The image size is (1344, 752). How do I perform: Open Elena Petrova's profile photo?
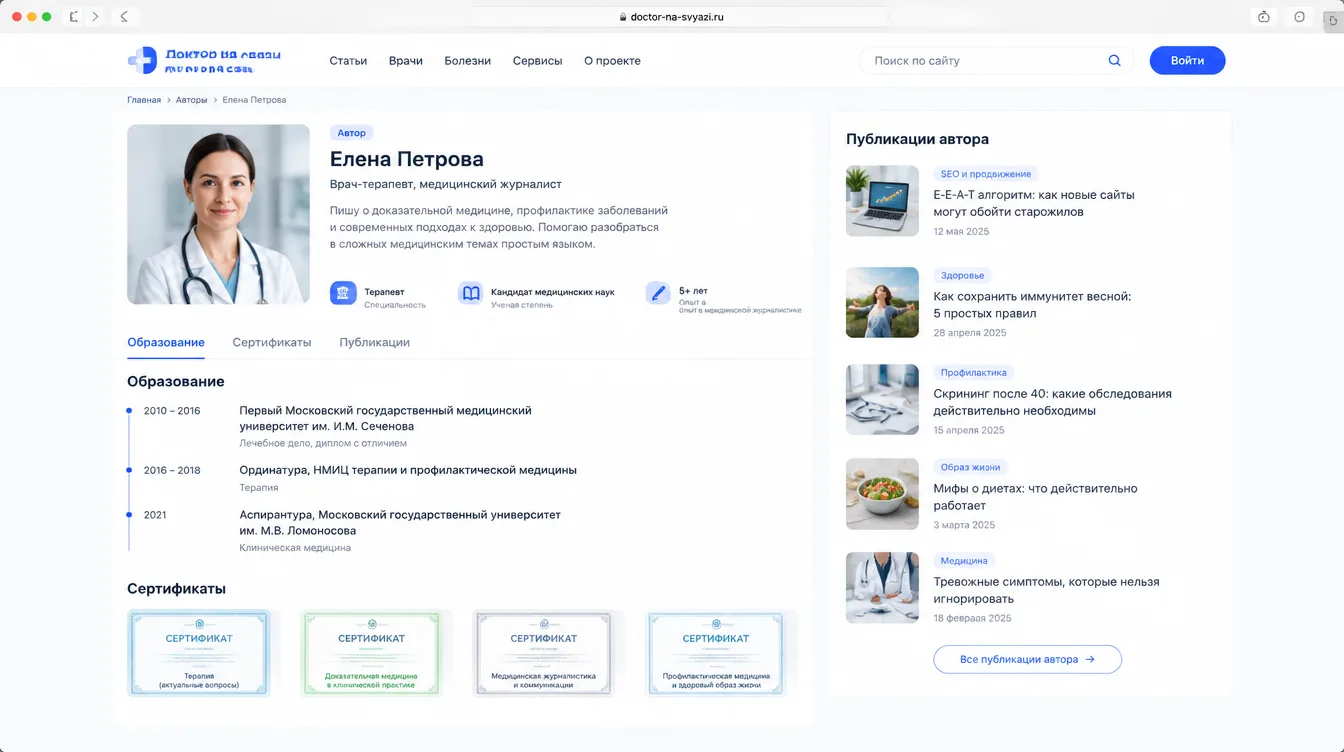(x=218, y=214)
